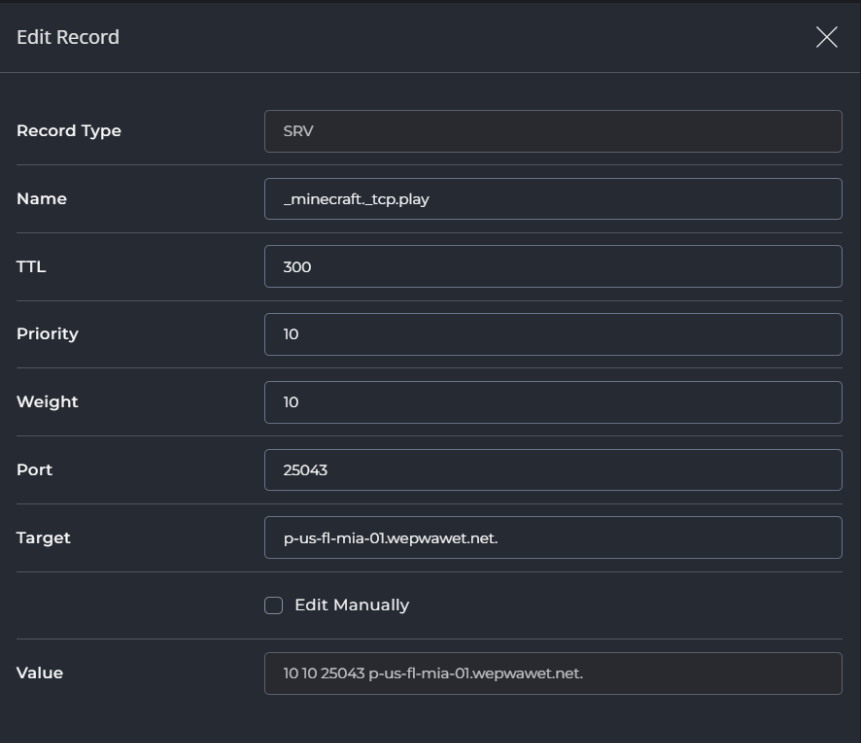Click the read-only Value field
The width and height of the screenshot is (861, 743).
pos(553,673)
